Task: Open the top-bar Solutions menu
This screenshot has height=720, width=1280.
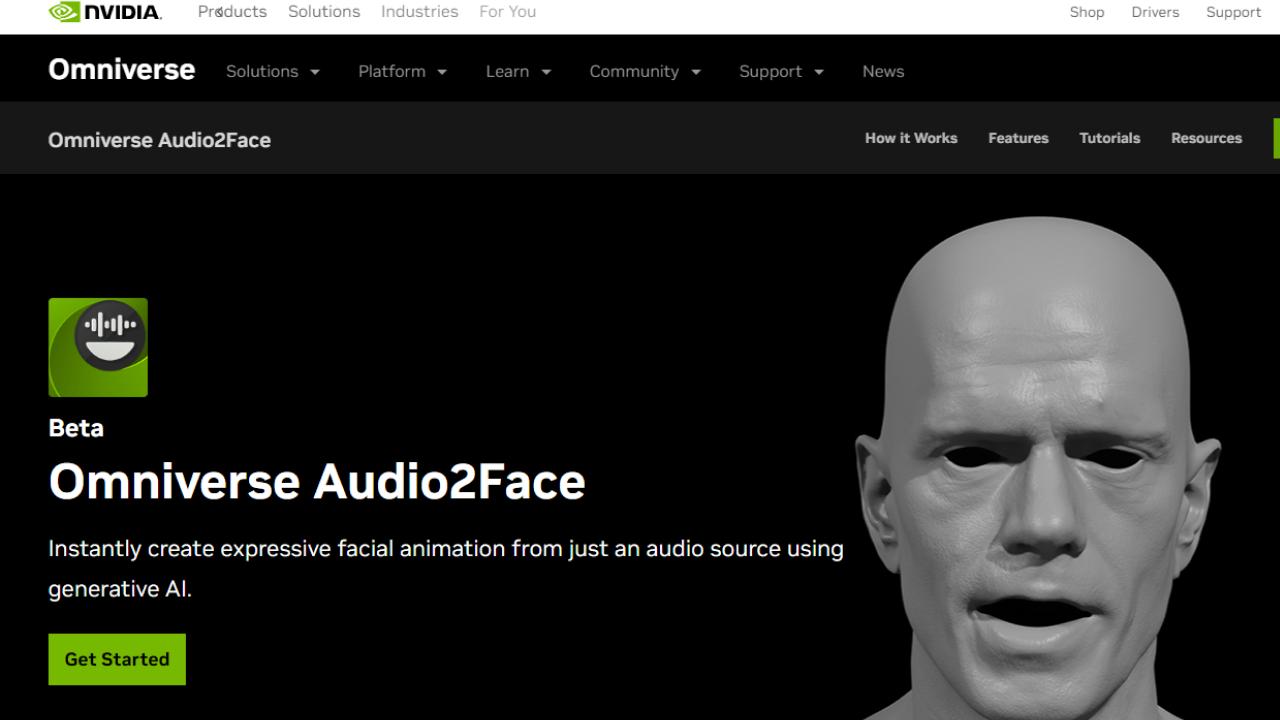Action: click(x=324, y=12)
